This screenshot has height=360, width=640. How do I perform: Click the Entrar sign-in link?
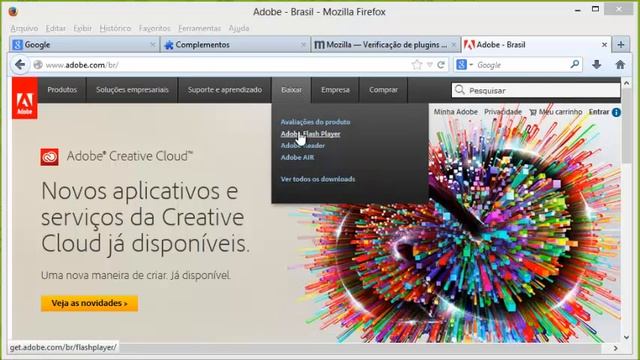599,111
